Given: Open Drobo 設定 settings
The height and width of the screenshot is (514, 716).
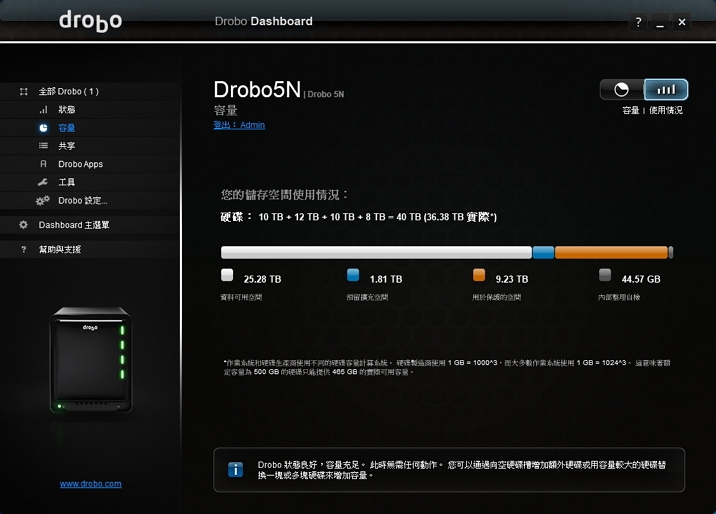Looking at the screenshot, I should (x=83, y=200).
